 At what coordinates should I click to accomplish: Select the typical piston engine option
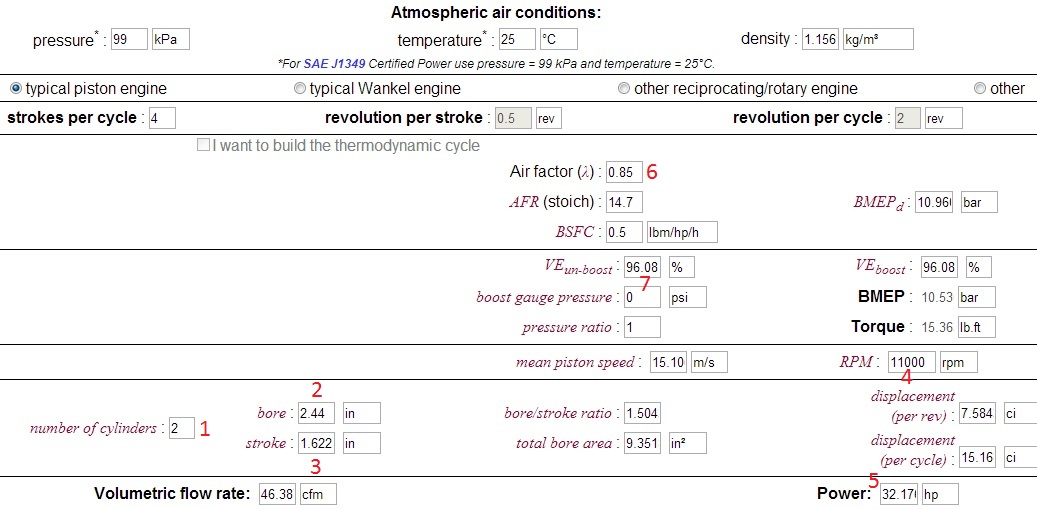15,88
